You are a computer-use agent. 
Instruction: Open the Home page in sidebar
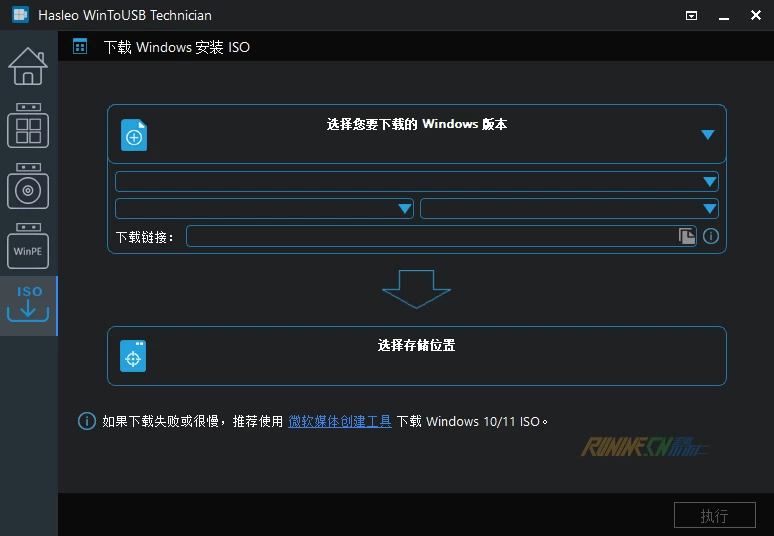pyautogui.click(x=28, y=66)
